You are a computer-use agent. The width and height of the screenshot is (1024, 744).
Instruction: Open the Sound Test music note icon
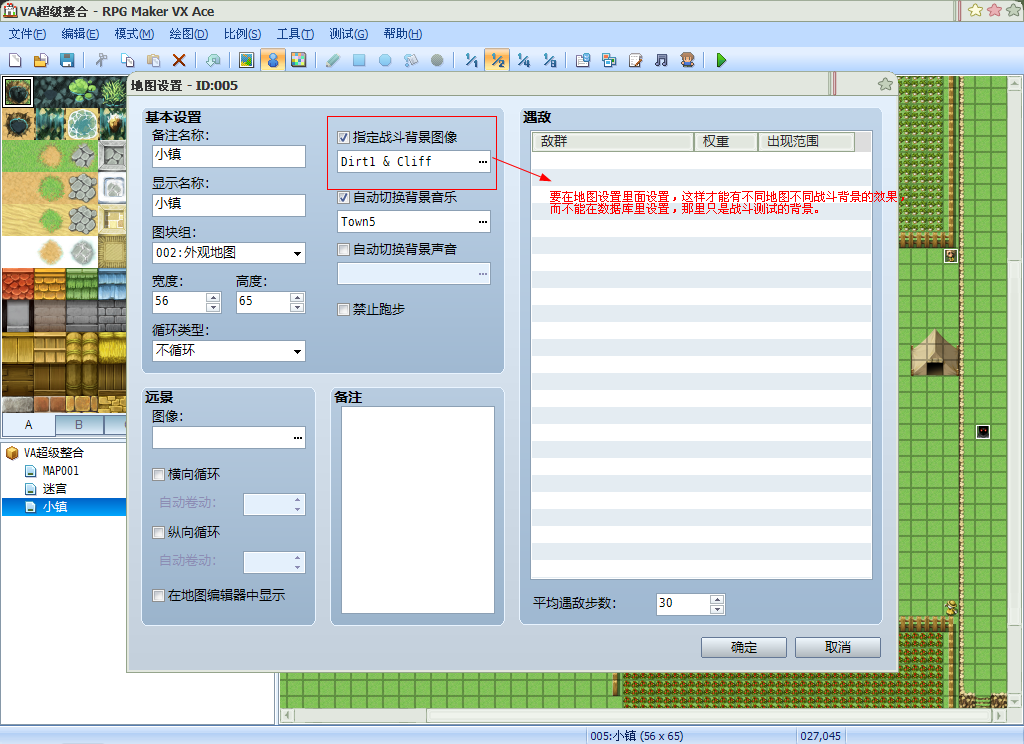pyautogui.click(x=661, y=60)
